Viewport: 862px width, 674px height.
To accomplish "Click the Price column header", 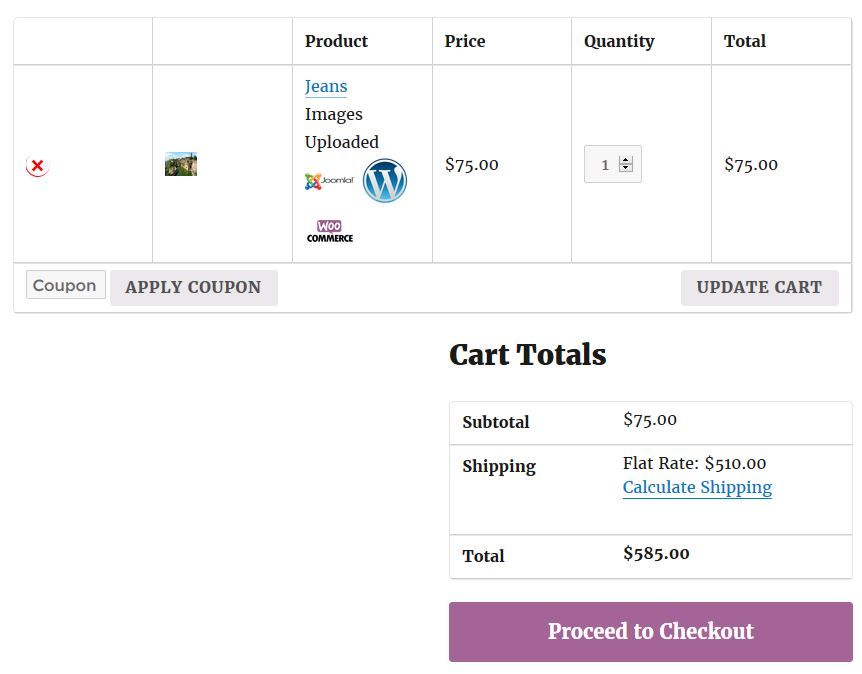I will (465, 41).
